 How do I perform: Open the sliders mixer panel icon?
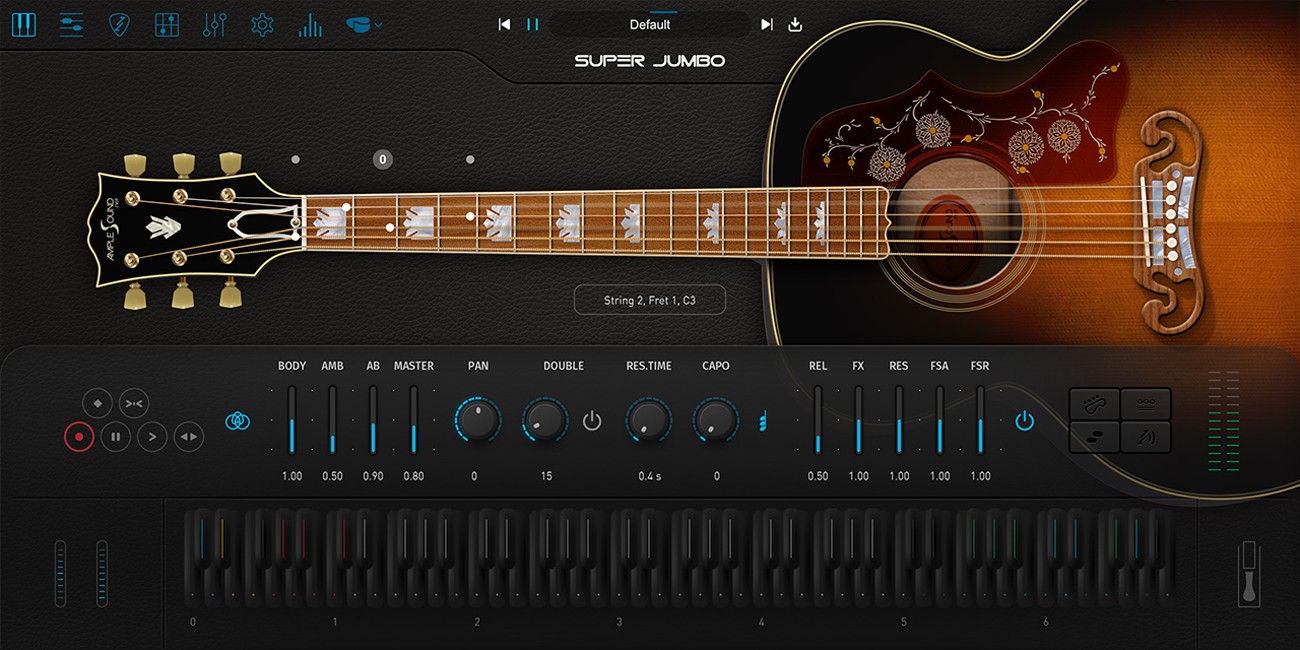click(71, 24)
